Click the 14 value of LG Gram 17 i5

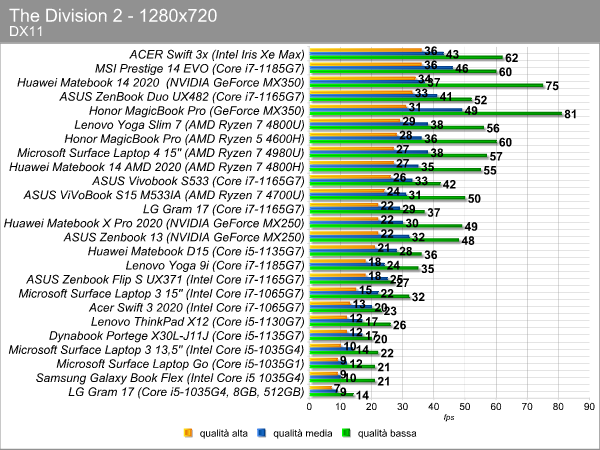(362, 396)
